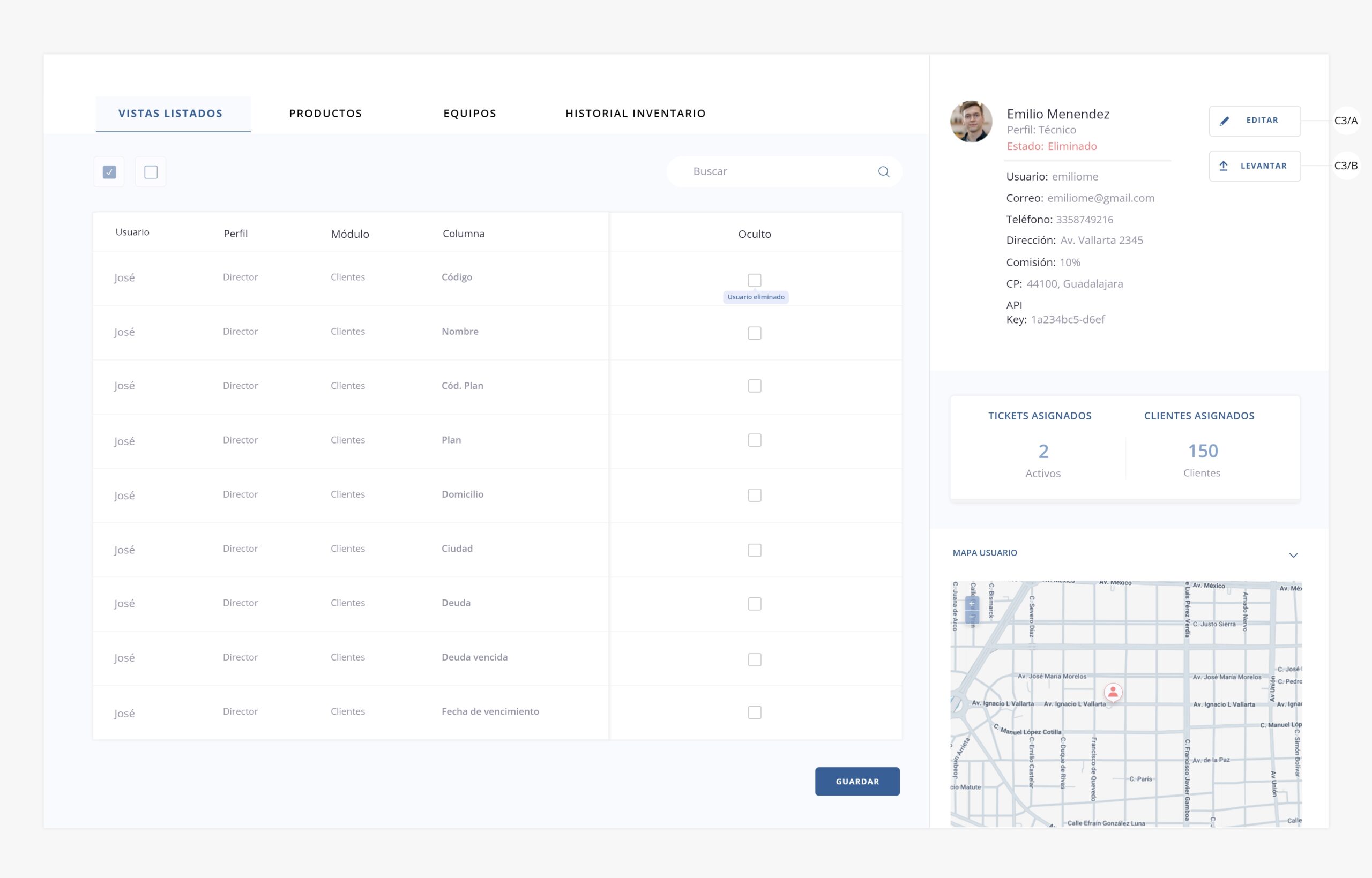The image size is (1372, 878).
Task: Select the Equipos tab
Action: [x=469, y=114]
